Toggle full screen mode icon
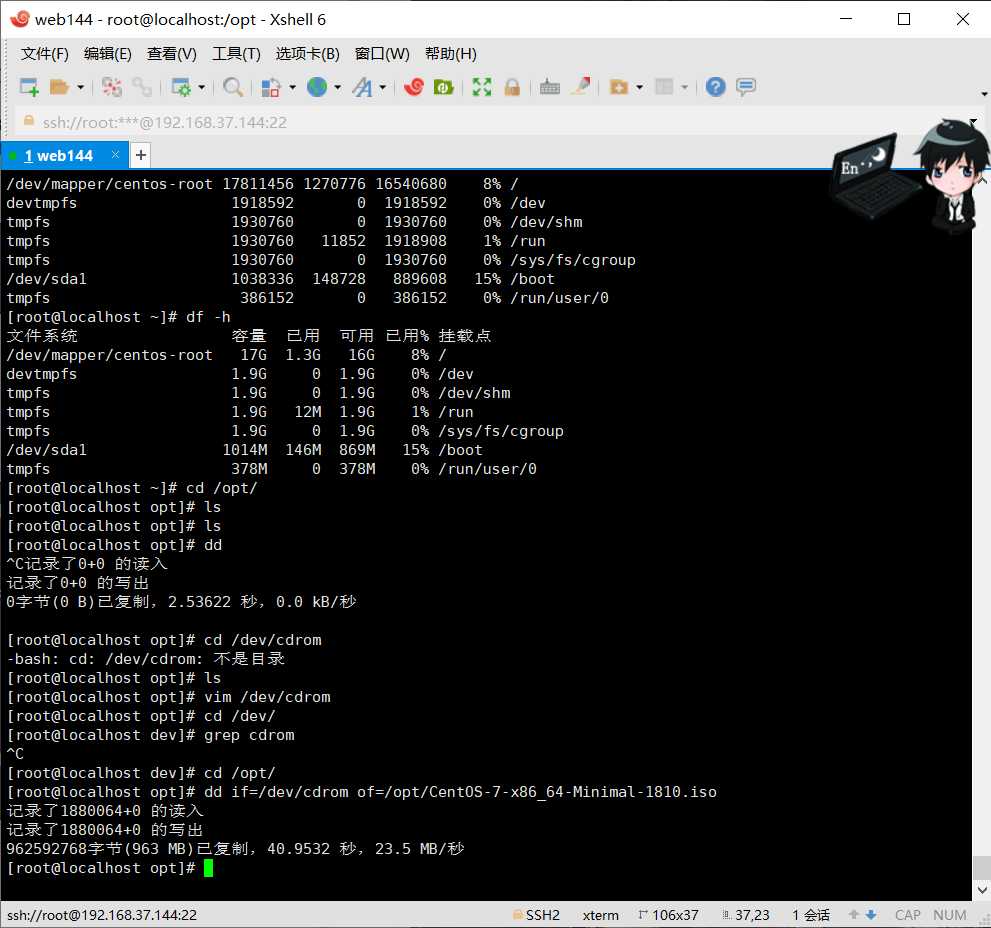This screenshot has width=991, height=928. coord(482,87)
